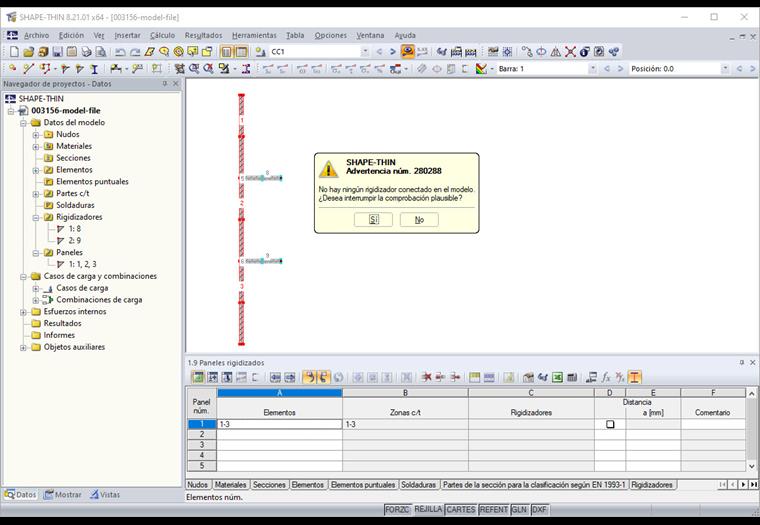Click the I-beam section icon in the second toolbar
Image resolution: width=760 pixels, height=525 pixels.
coord(95,69)
